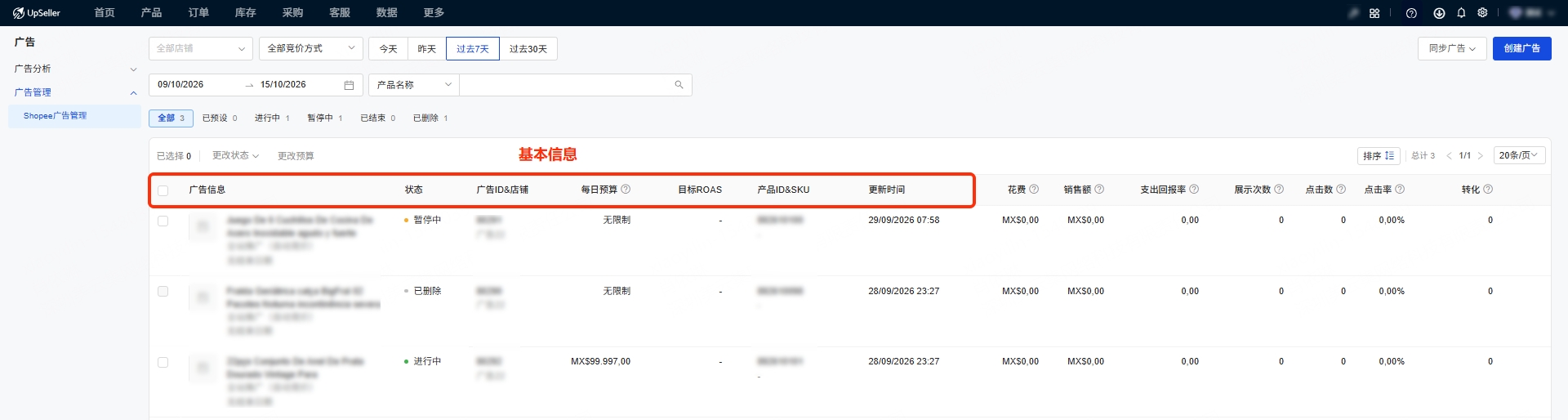Open the 全部店铺 store dropdown

click(201, 48)
